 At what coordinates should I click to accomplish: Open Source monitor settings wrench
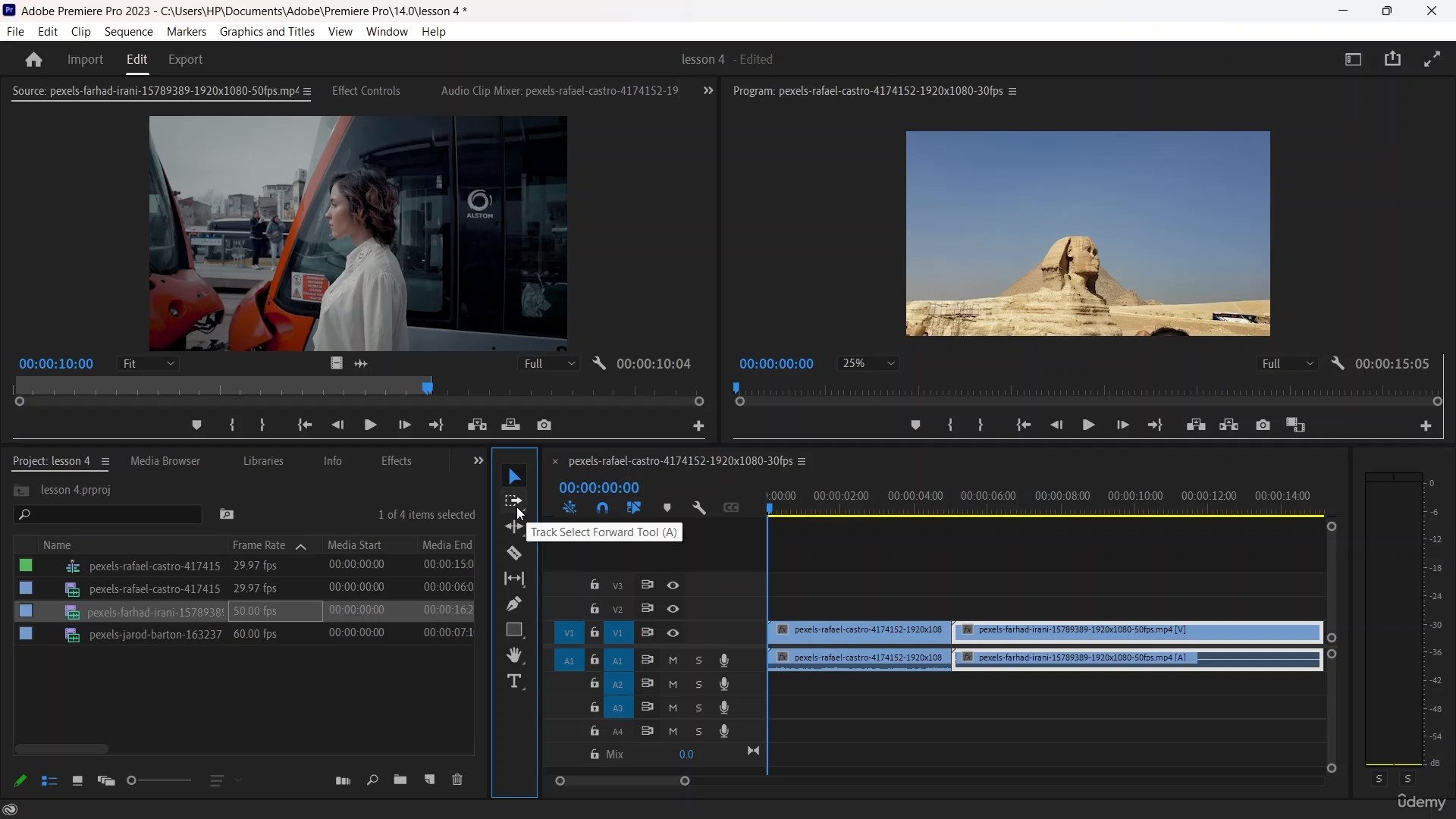pyautogui.click(x=599, y=364)
